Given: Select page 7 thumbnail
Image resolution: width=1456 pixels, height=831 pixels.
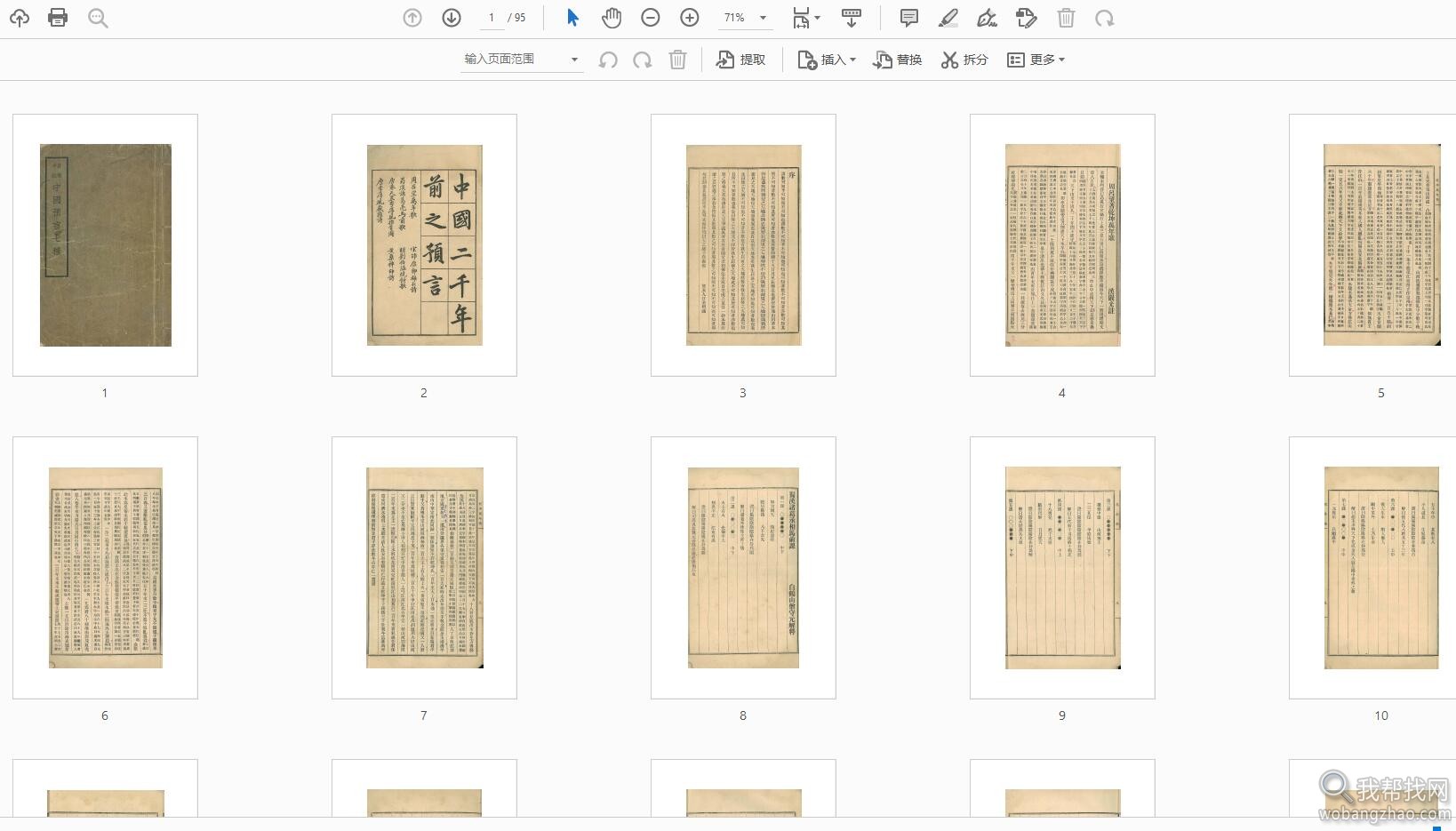Looking at the screenshot, I should point(424,568).
